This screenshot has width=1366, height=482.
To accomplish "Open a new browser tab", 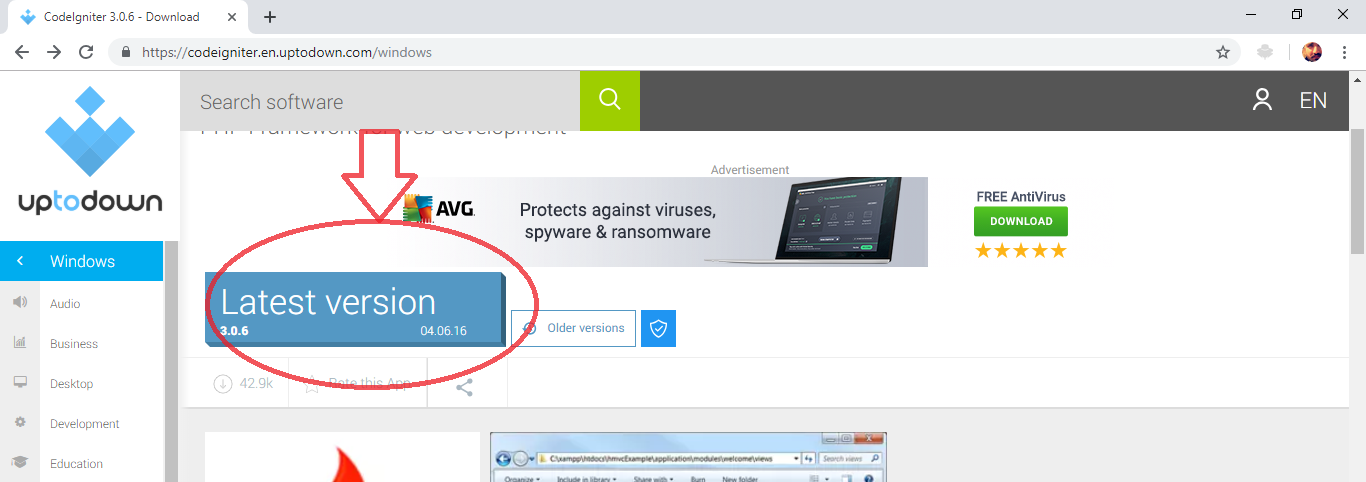I will 270,17.
